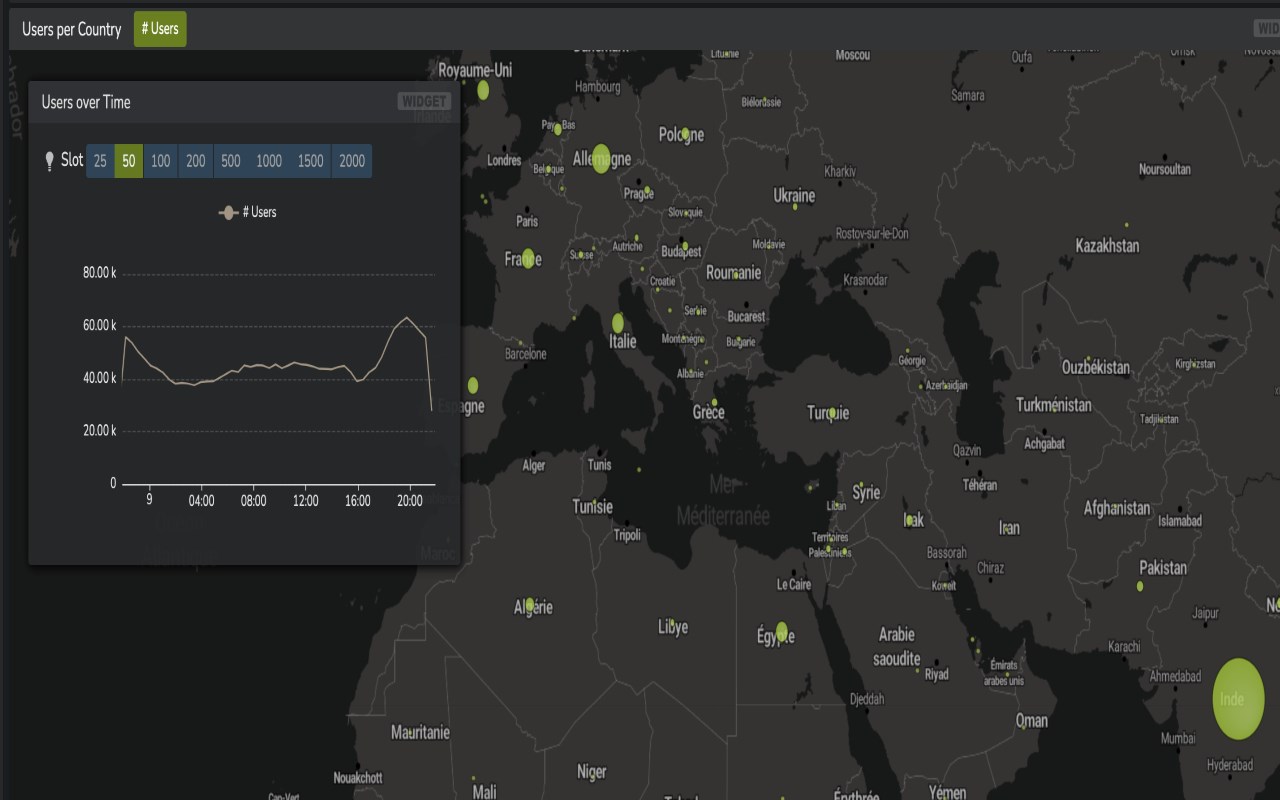Click the Iran country label
The height and width of the screenshot is (800, 1280).
[x=1009, y=527]
